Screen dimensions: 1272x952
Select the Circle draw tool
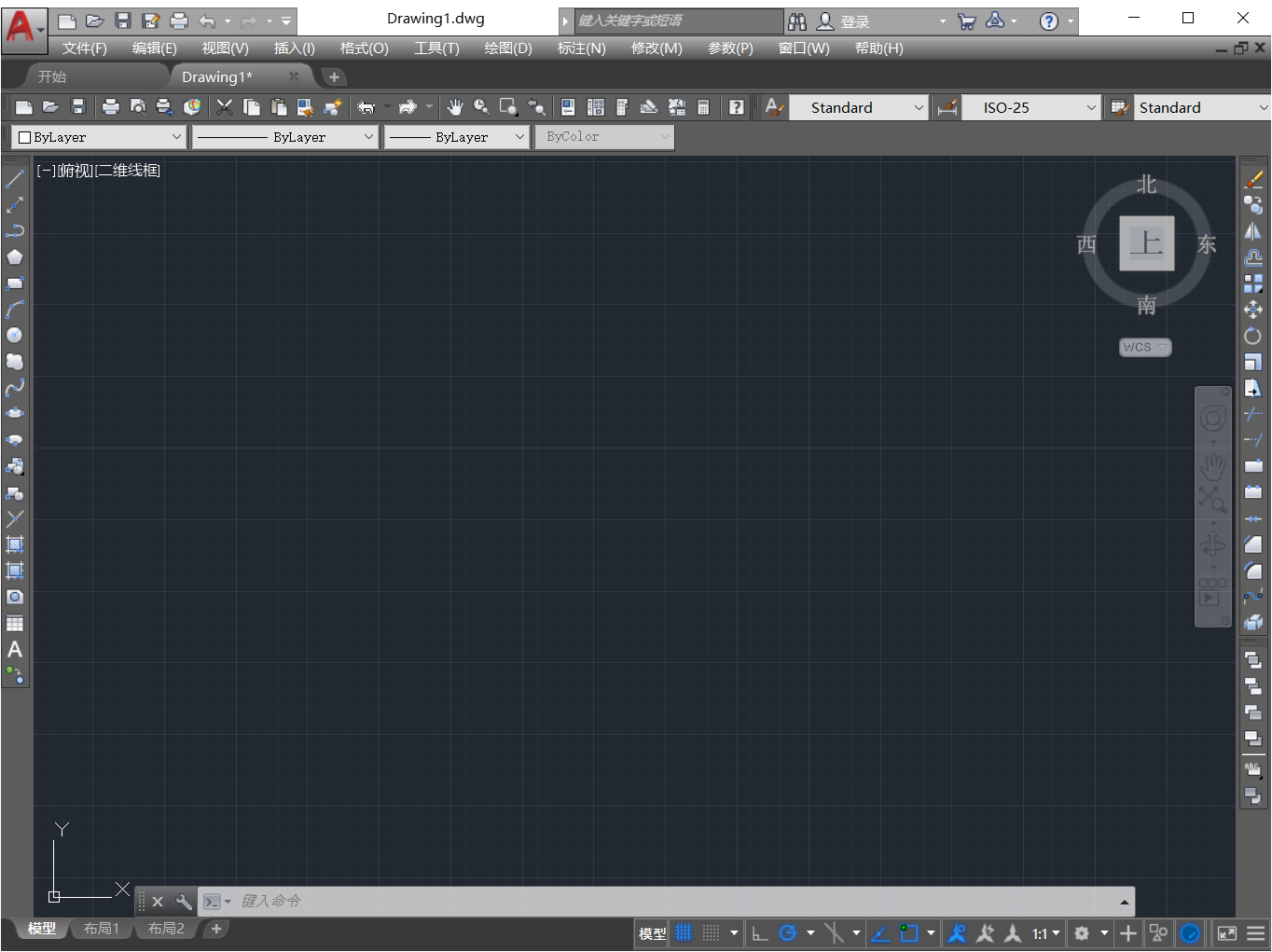point(15,335)
